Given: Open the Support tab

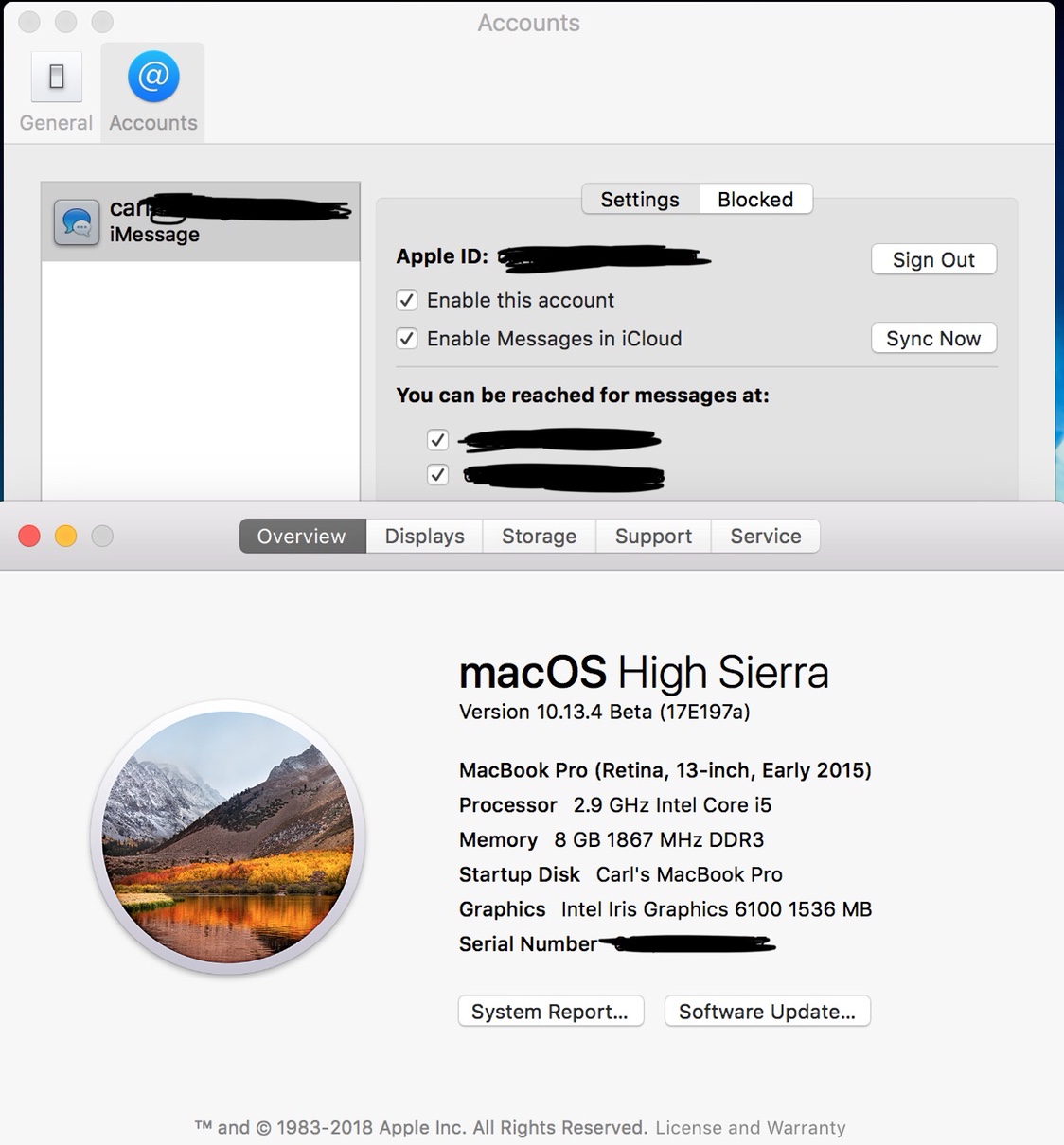Looking at the screenshot, I should (653, 536).
